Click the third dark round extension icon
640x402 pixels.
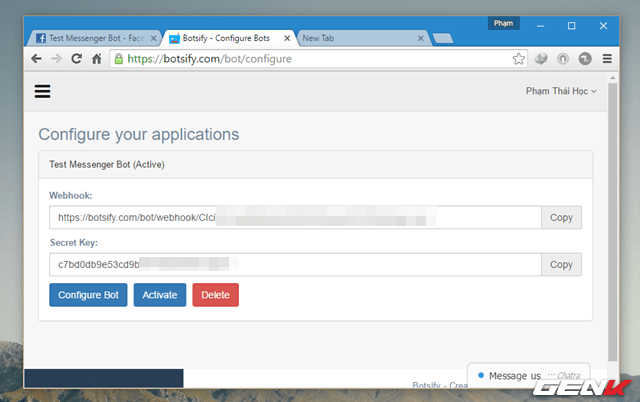(585, 59)
